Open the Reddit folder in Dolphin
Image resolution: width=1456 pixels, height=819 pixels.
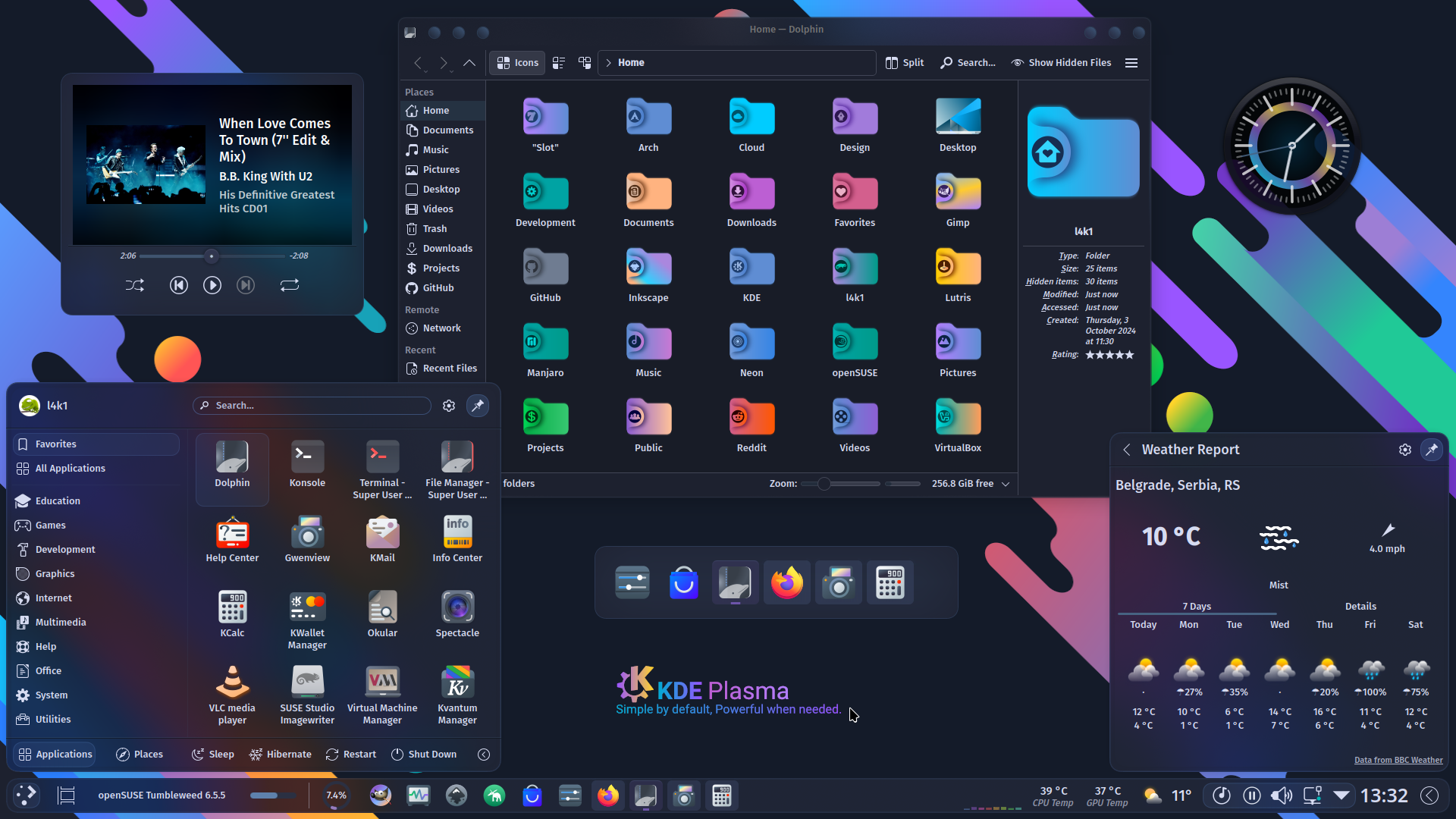pyautogui.click(x=752, y=425)
